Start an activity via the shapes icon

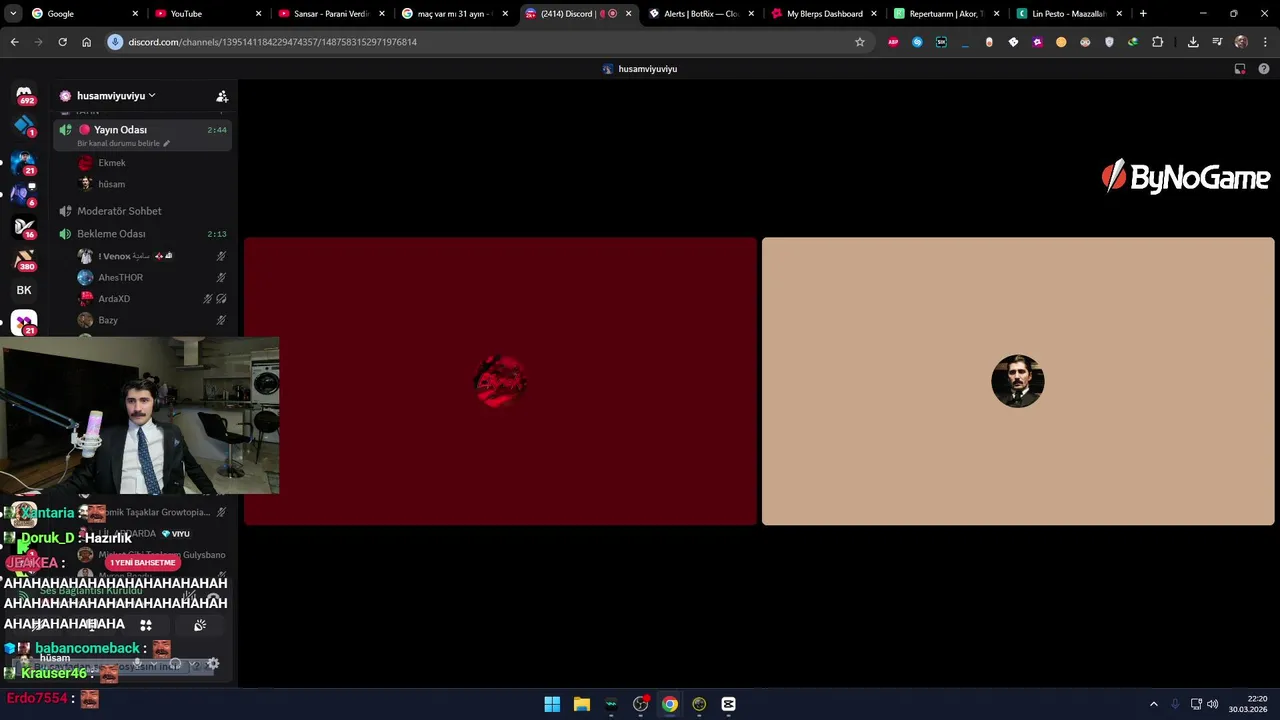pyautogui.click(x=146, y=625)
